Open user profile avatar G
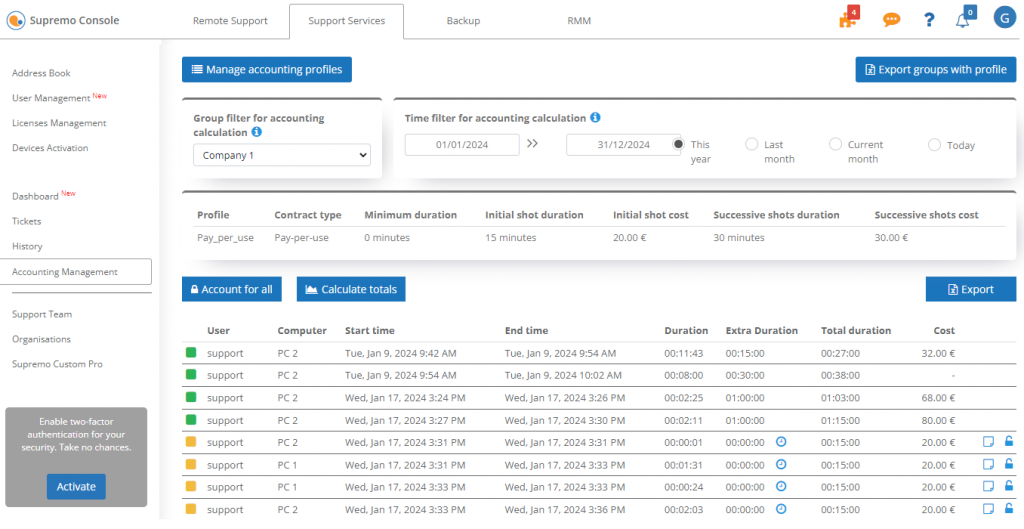This screenshot has width=1024, height=529. pyautogui.click(x=1004, y=18)
